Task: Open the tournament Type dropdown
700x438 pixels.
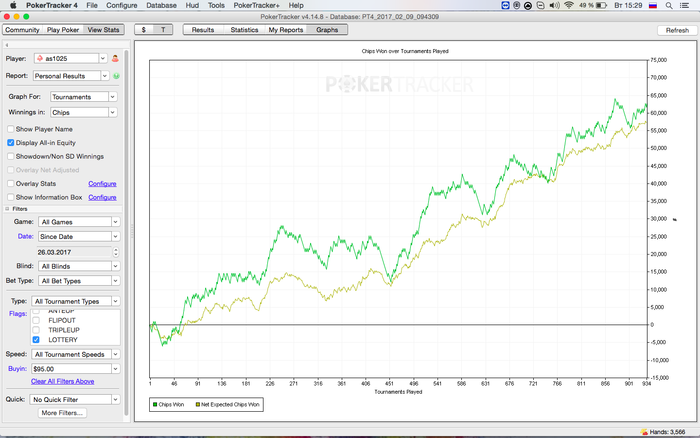Action: (115, 301)
